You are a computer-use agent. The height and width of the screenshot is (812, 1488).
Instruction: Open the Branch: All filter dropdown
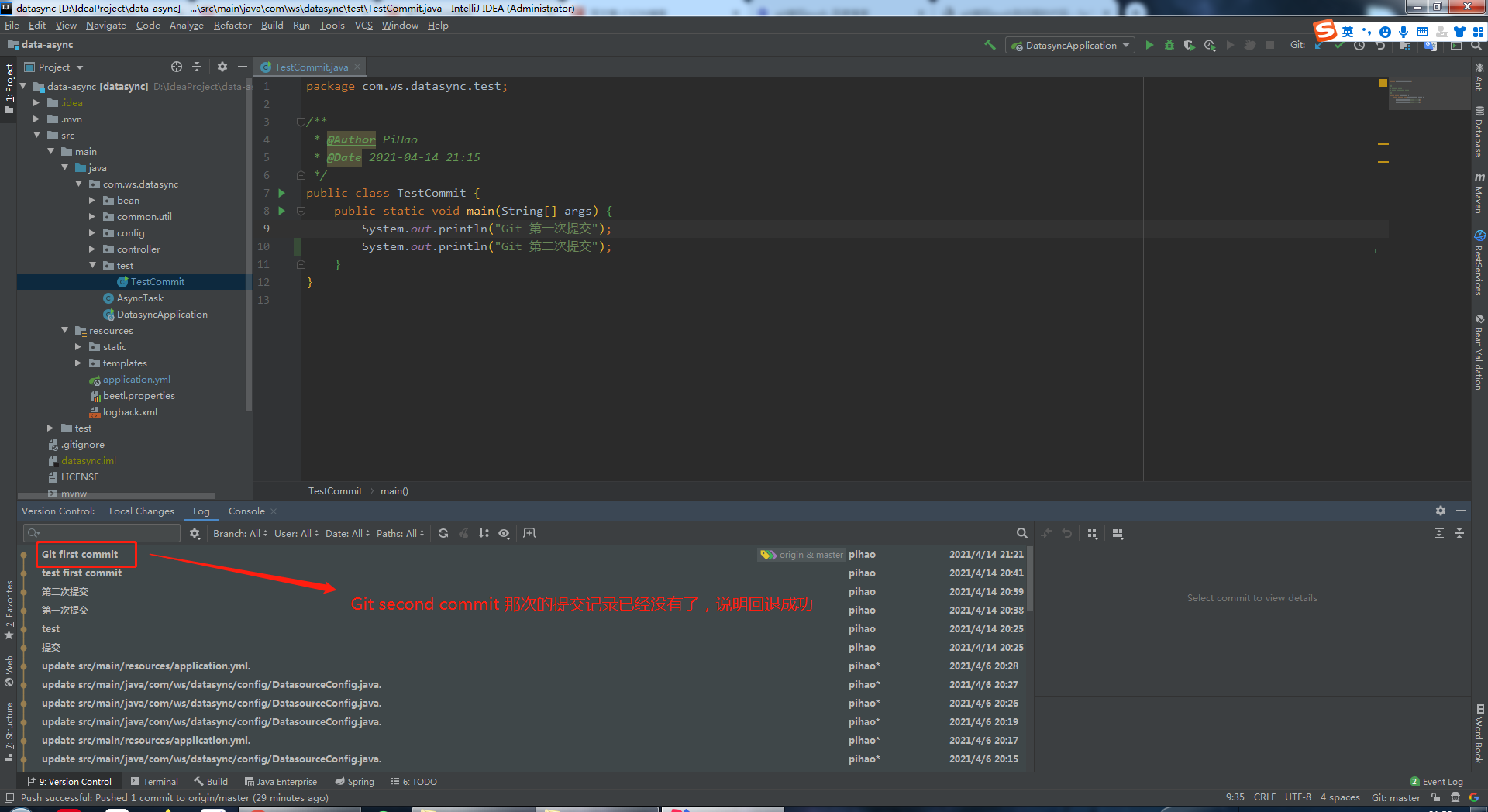tap(239, 533)
